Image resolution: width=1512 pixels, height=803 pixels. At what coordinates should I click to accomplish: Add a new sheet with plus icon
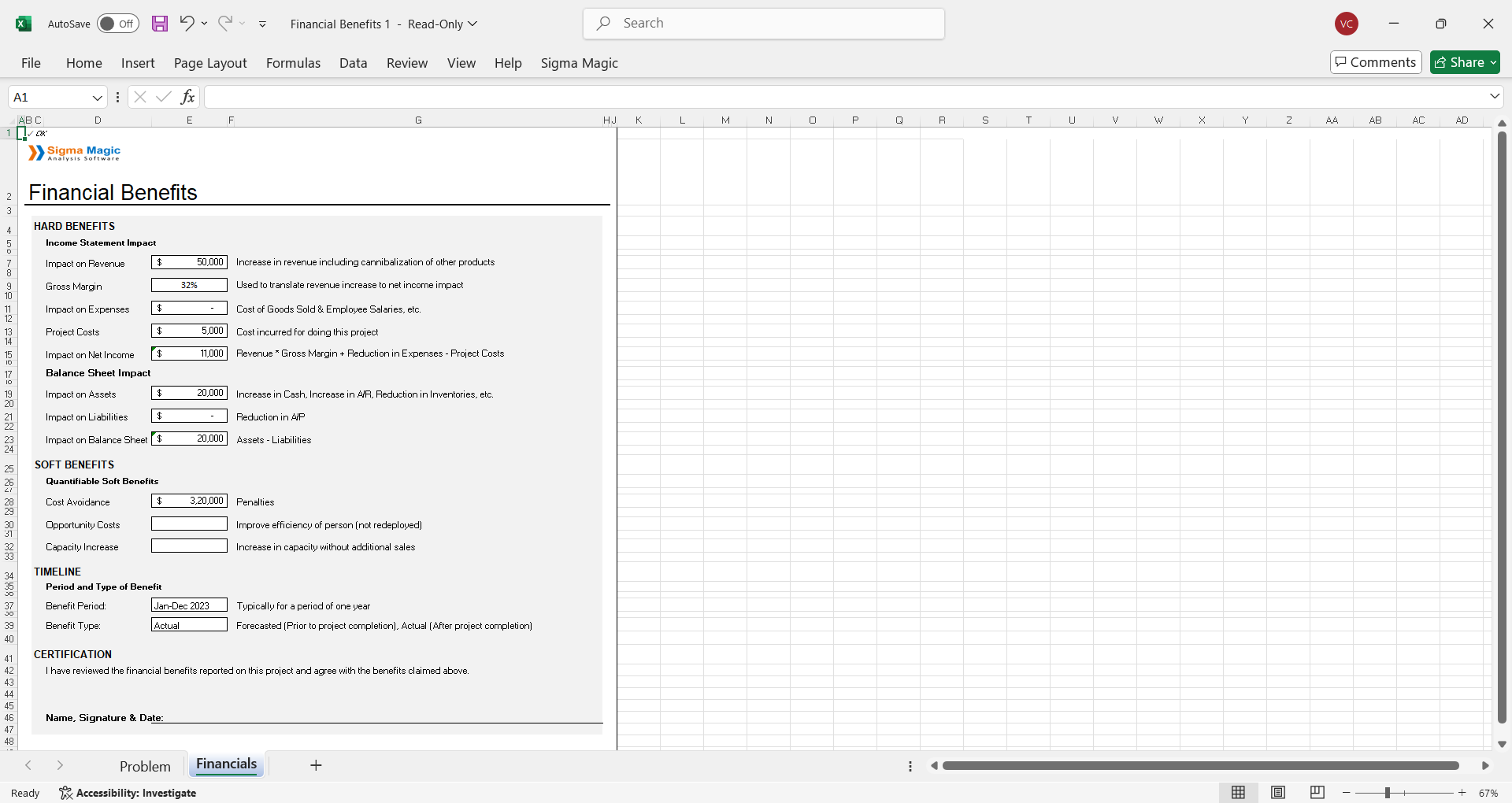click(316, 765)
